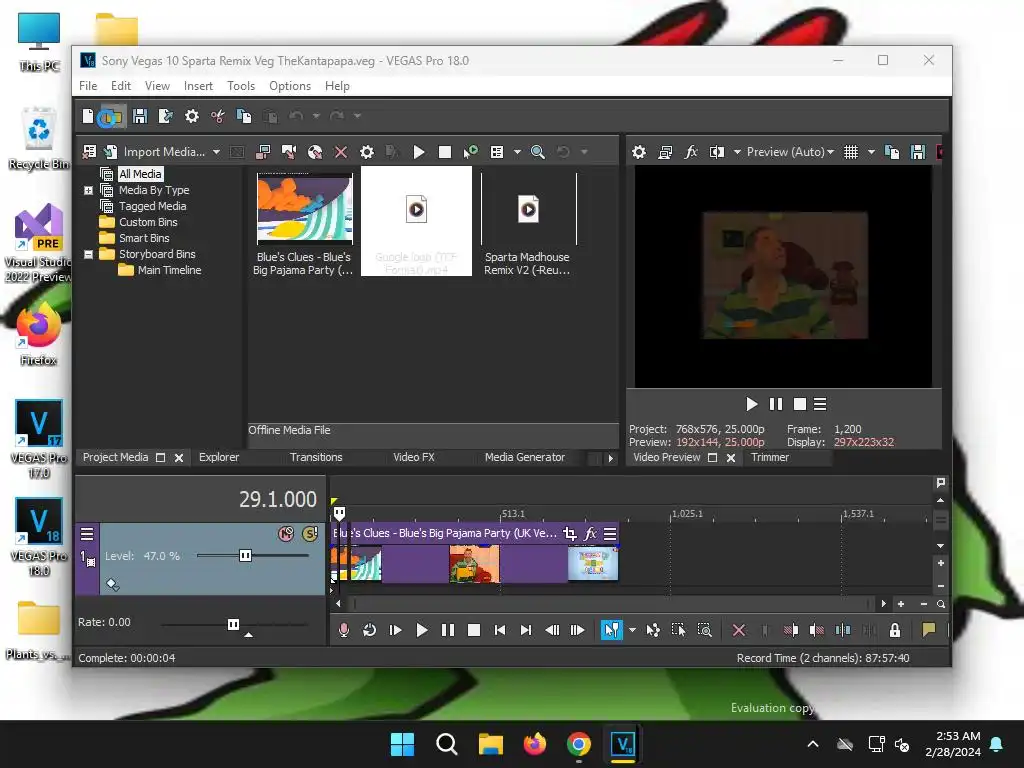Toggle Auto Preview in Project Media toolbar
The image size is (1024, 768).
pyautogui.click(x=470, y=152)
